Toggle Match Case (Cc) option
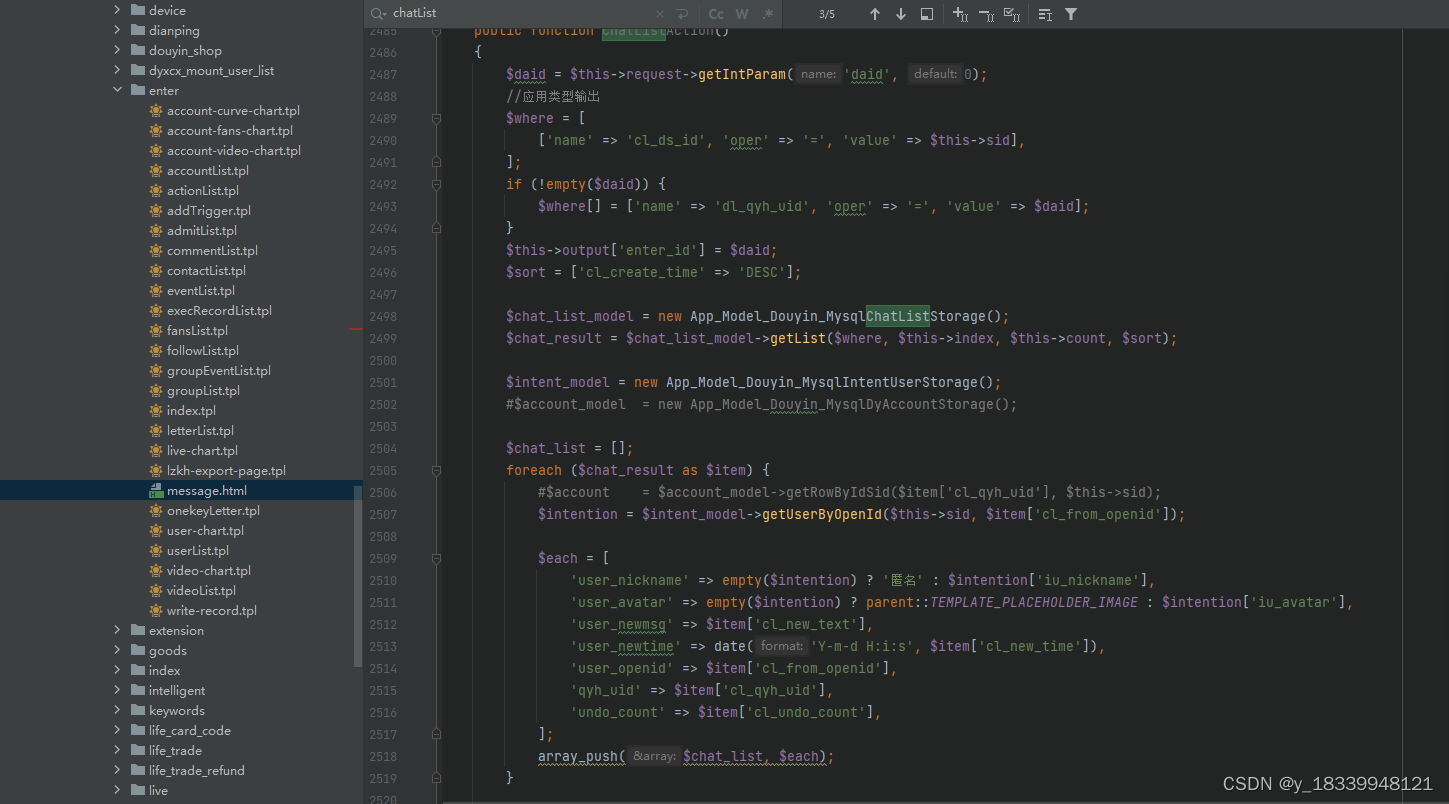 click(x=716, y=14)
